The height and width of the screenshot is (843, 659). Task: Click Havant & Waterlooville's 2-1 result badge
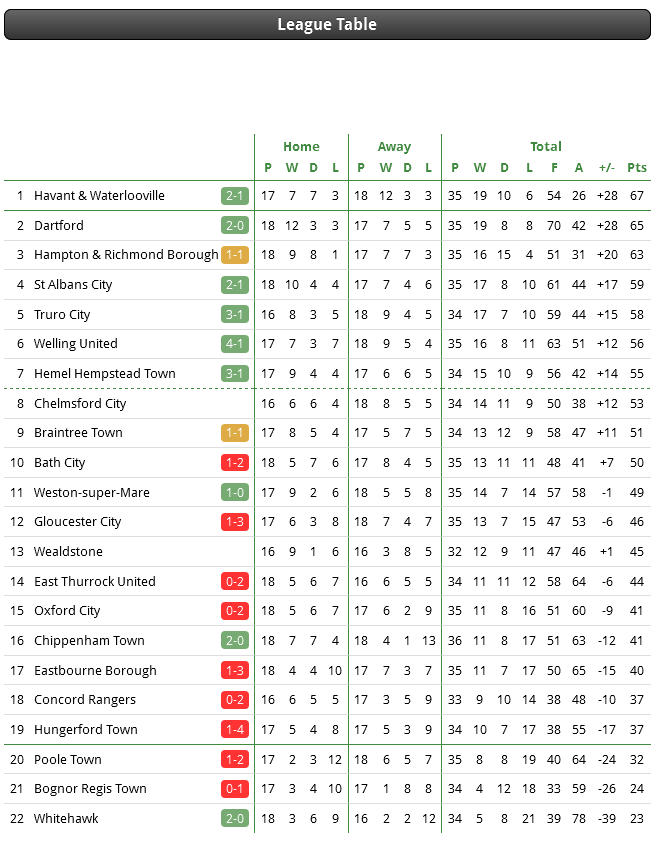(x=235, y=196)
